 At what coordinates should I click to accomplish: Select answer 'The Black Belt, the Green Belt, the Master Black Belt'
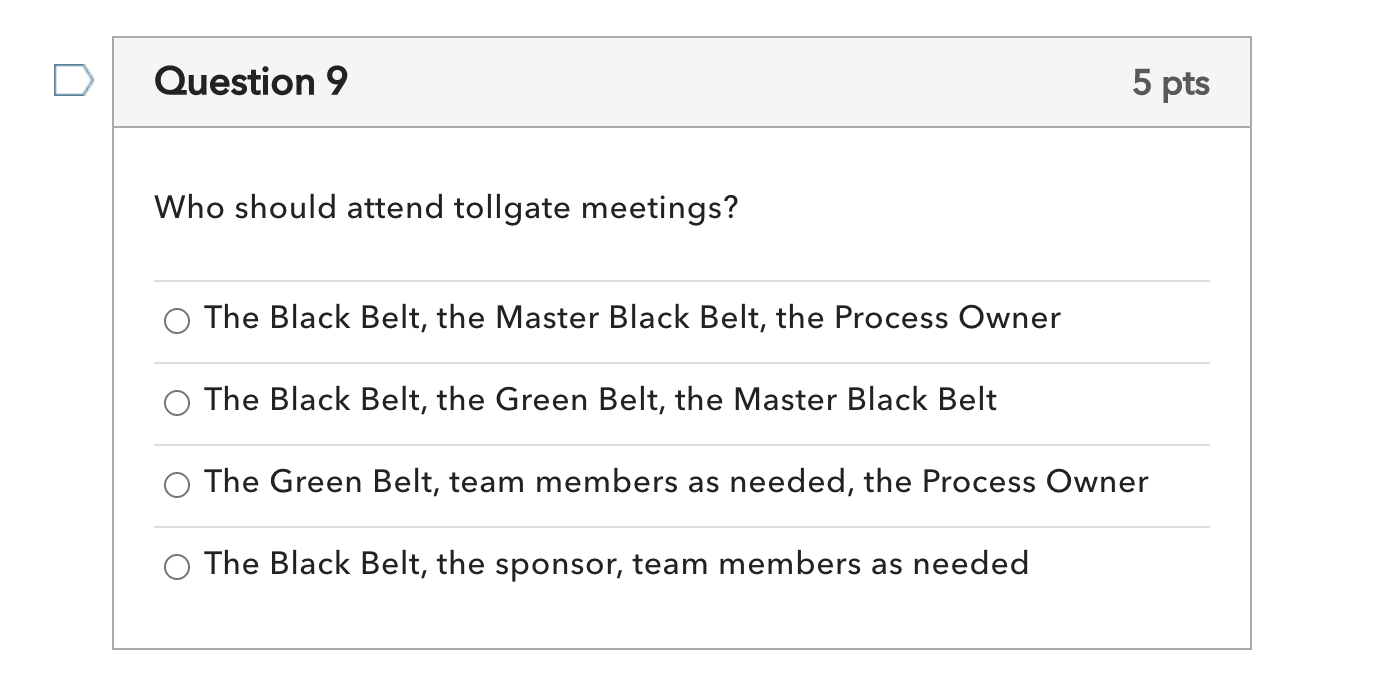pyautogui.click(x=177, y=403)
